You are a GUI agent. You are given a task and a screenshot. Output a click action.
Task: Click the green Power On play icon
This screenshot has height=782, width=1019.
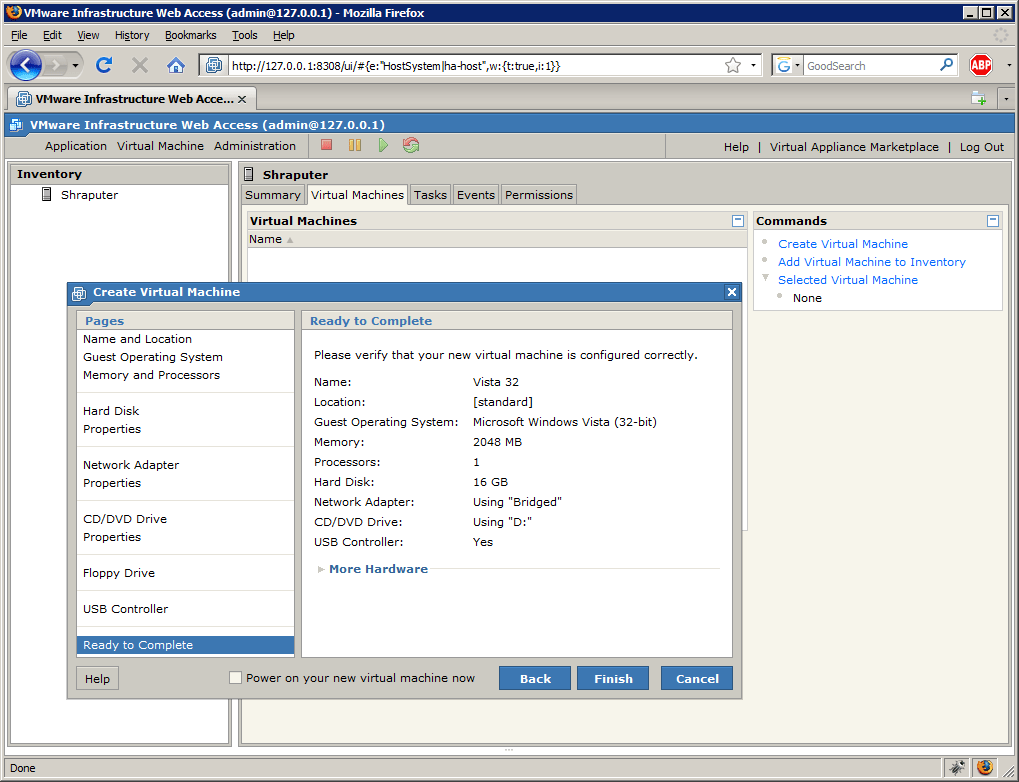[383, 145]
